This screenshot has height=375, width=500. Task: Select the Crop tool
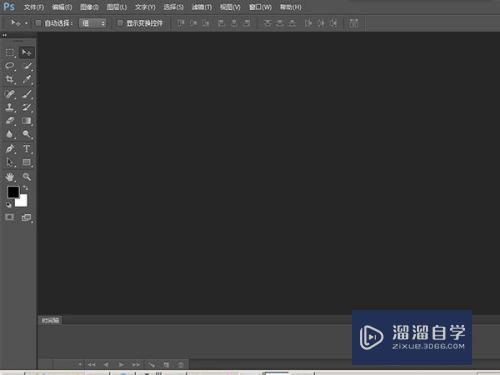pos(10,79)
